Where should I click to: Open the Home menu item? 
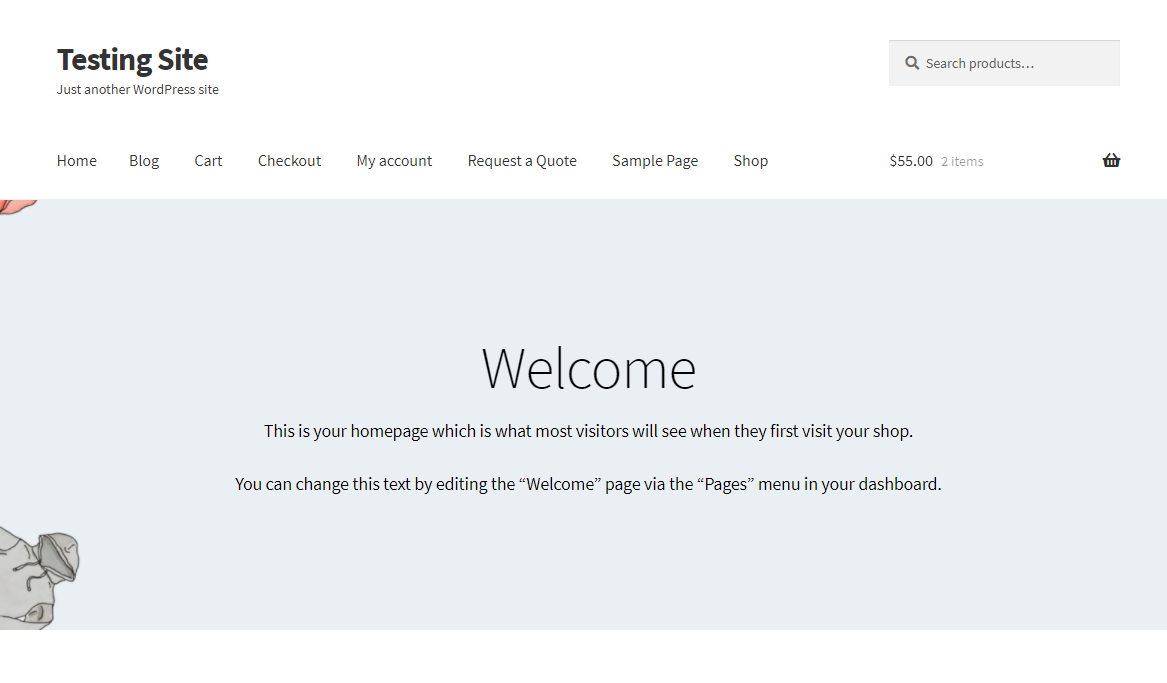click(x=76, y=160)
